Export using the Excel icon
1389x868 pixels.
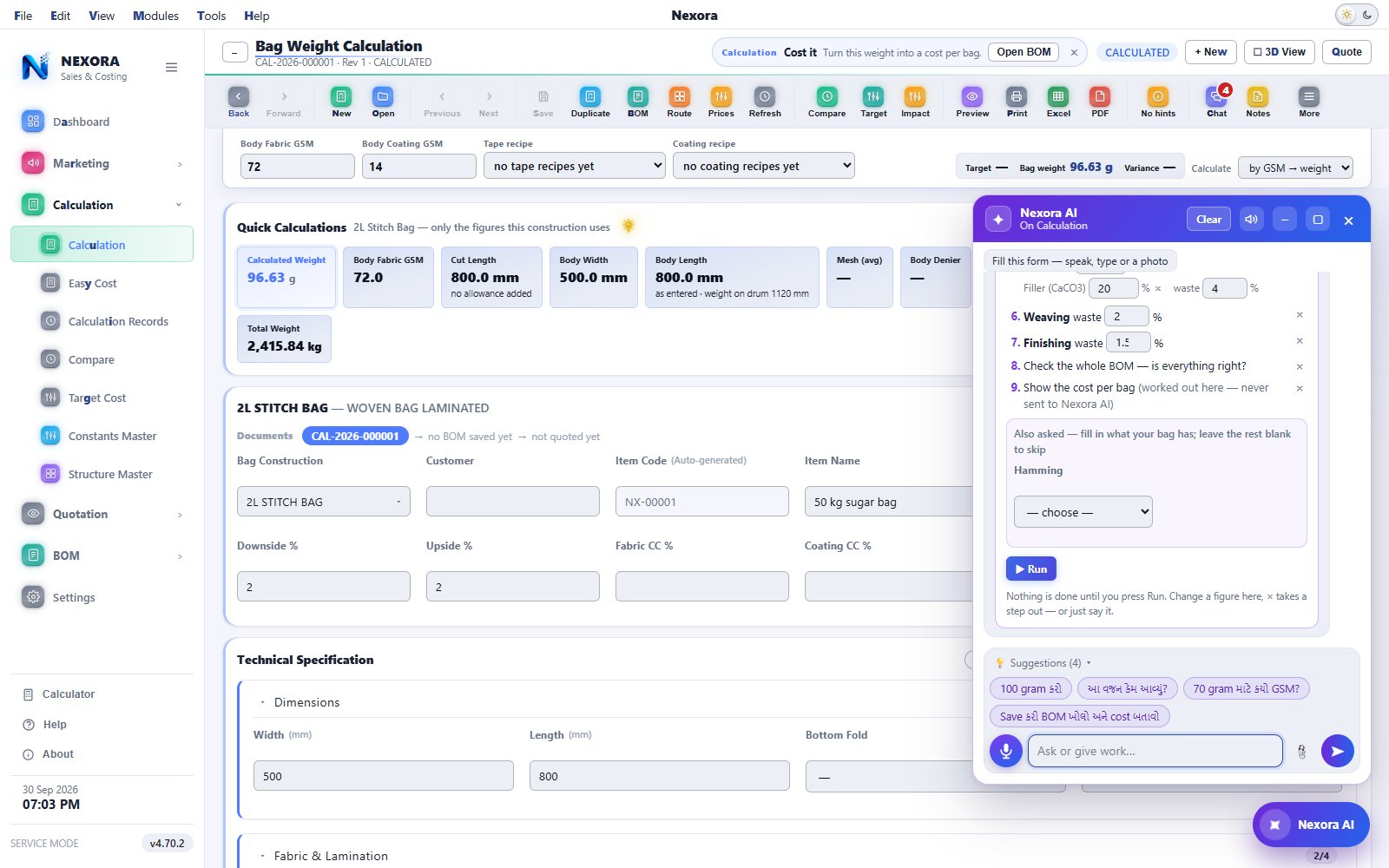(1058, 102)
